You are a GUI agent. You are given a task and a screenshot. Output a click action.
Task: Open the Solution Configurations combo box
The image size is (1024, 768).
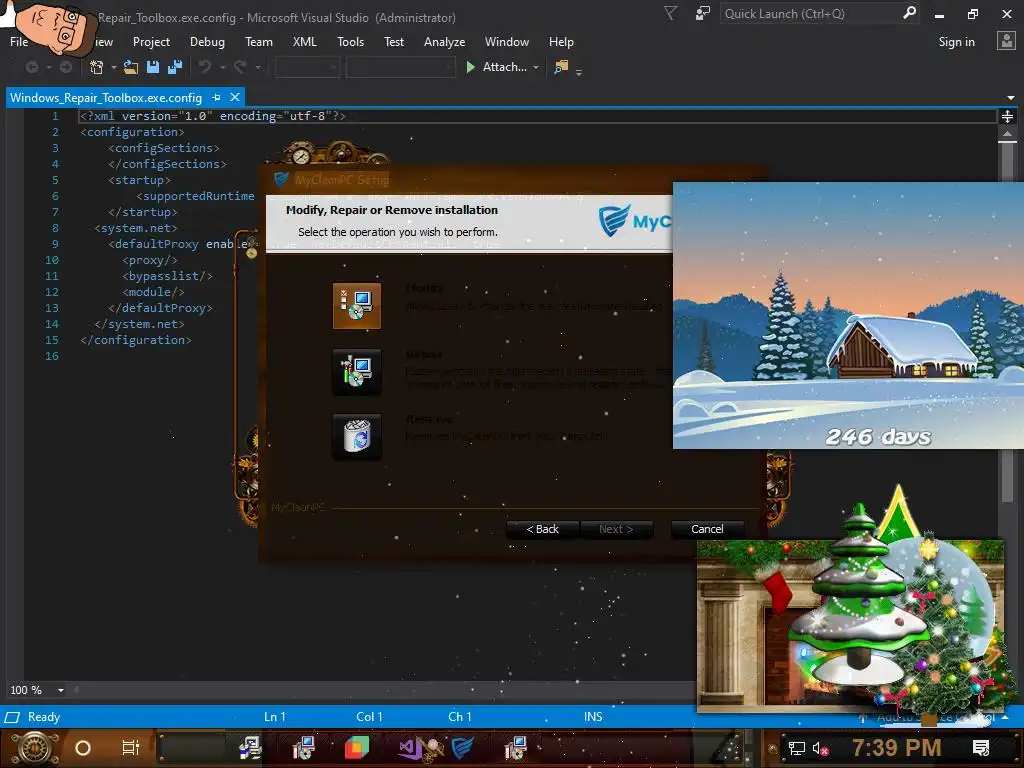[x=307, y=67]
